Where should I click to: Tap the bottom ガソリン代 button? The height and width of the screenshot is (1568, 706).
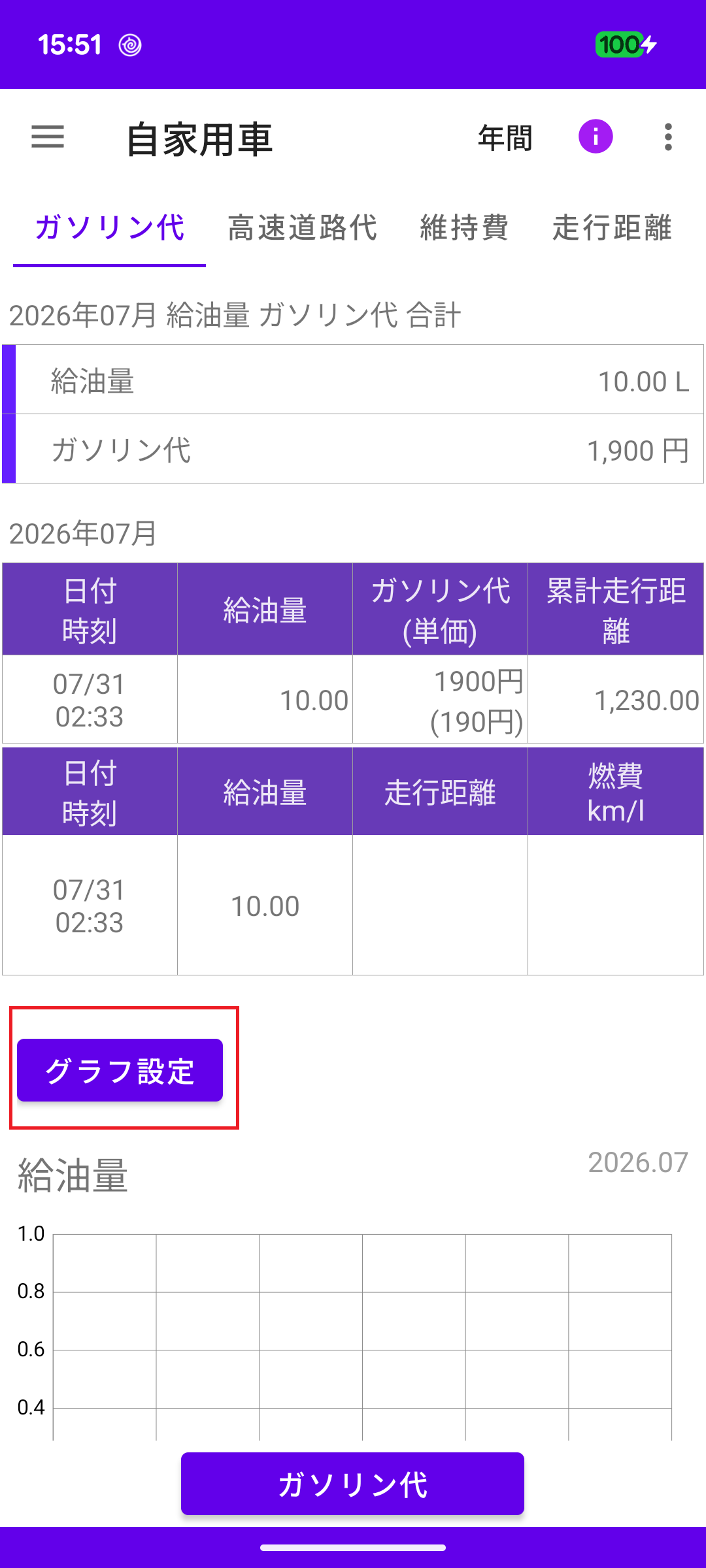pyautogui.click(x=352, y=1484)
